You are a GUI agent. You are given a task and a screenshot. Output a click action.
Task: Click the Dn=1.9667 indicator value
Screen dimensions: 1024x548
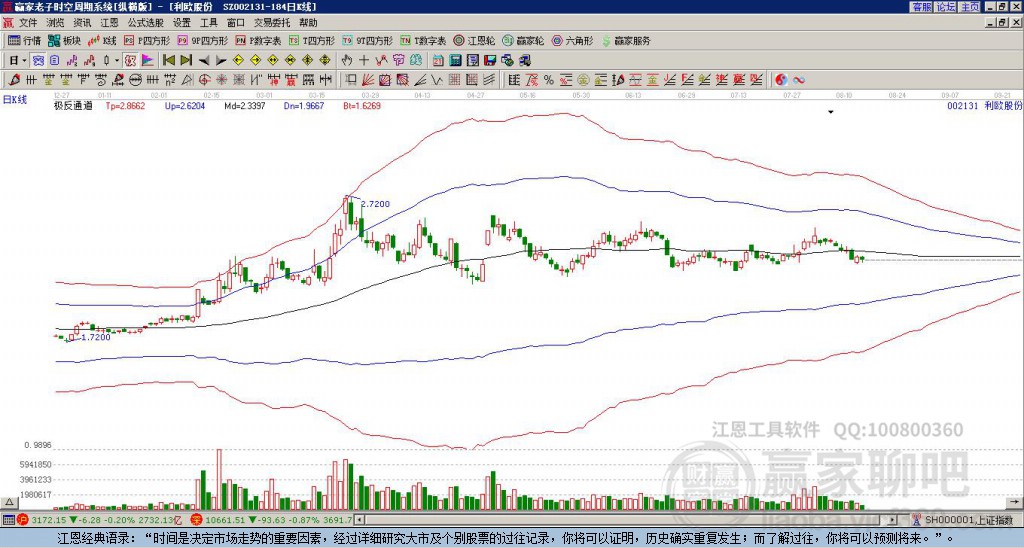(304, 105)
